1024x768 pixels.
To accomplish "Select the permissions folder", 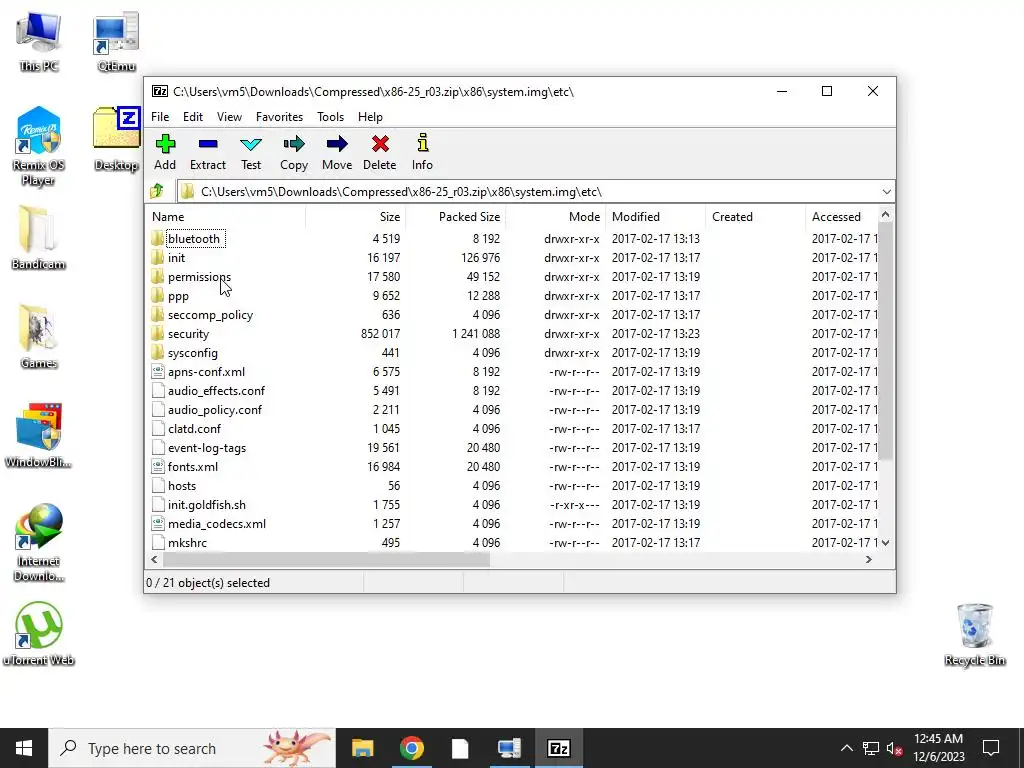I will [199, 277].
